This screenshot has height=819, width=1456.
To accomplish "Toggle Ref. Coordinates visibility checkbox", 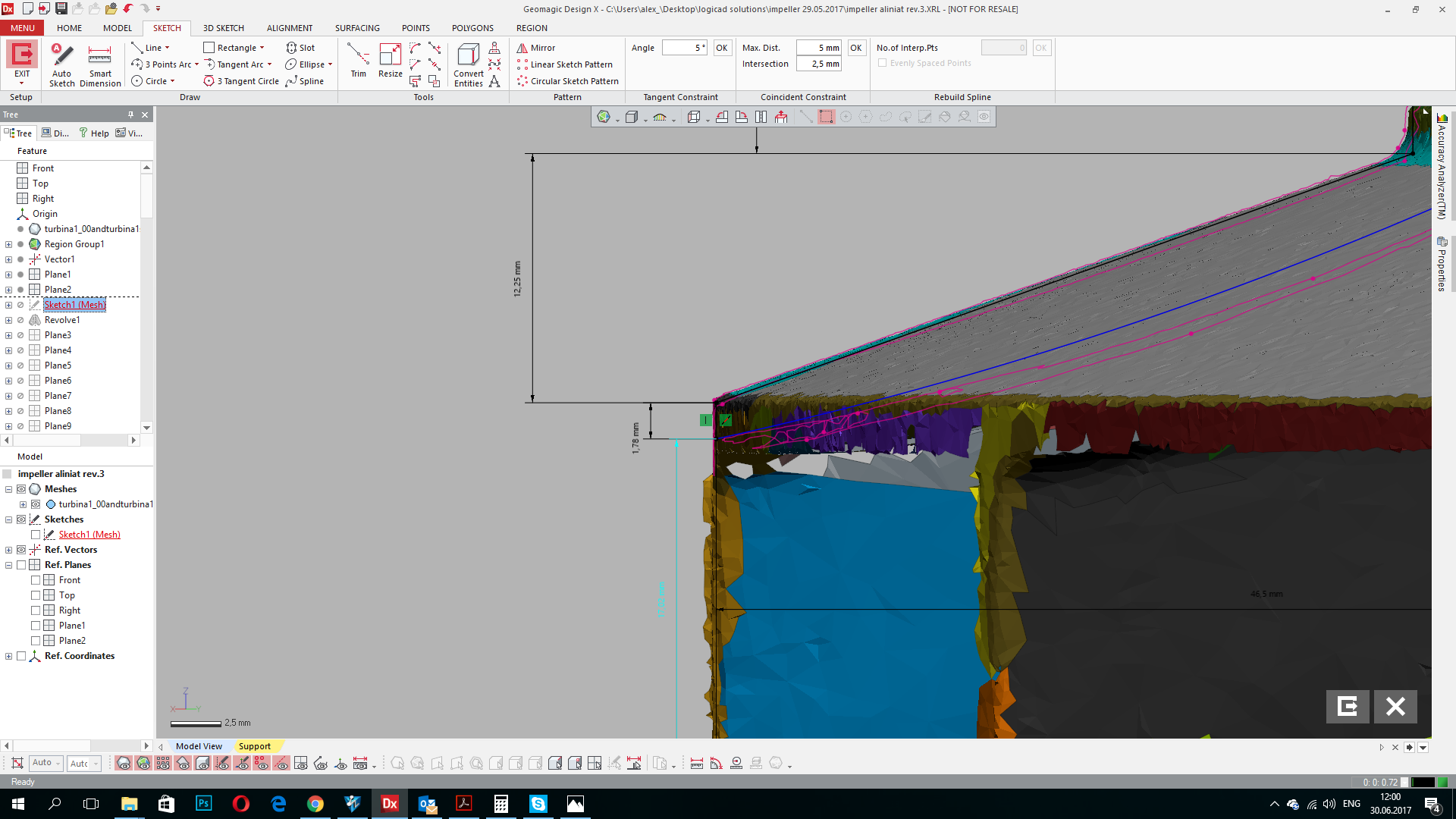I will [21, 656].
